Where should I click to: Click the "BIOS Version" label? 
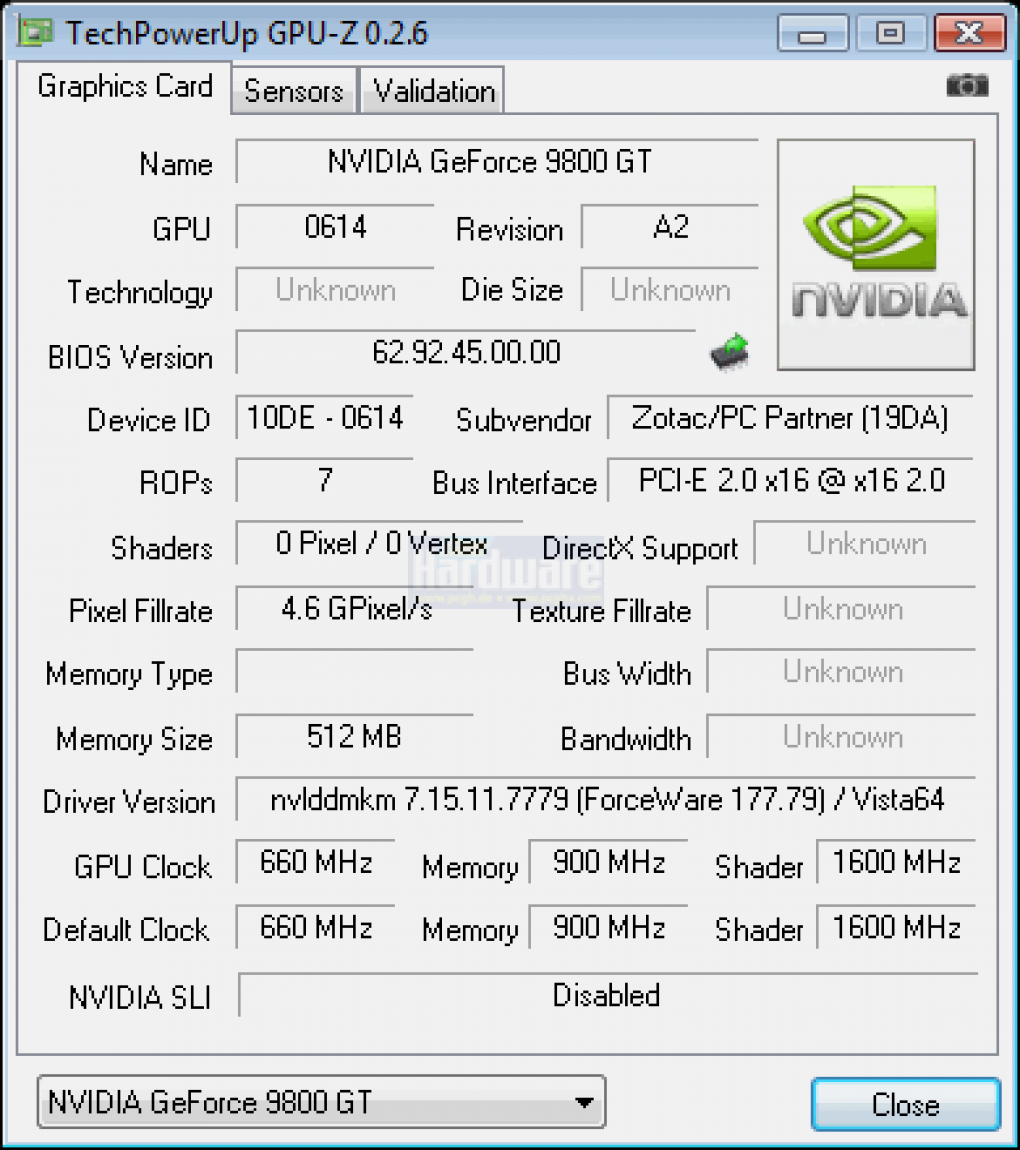point(130,357)
